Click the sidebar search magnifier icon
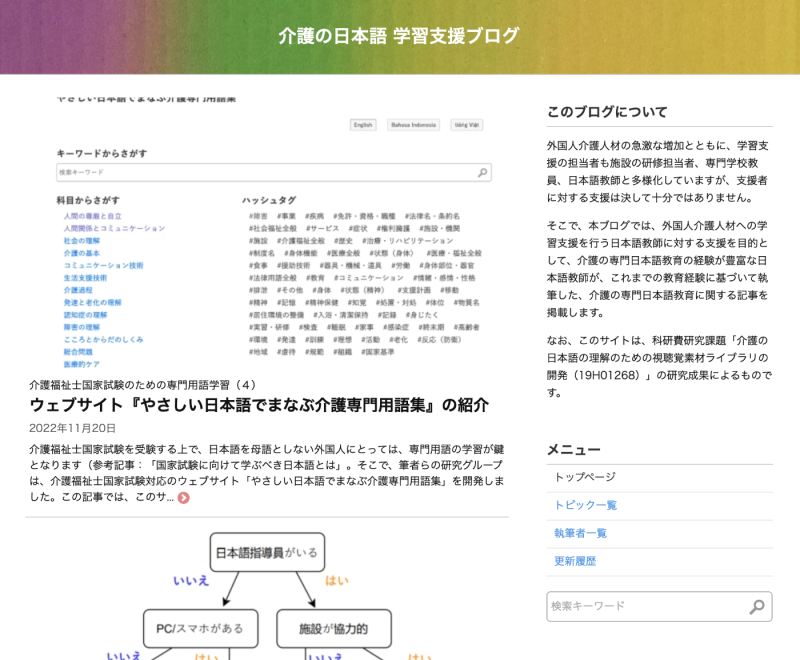800x660 pixels. click(x=757, y=606)
